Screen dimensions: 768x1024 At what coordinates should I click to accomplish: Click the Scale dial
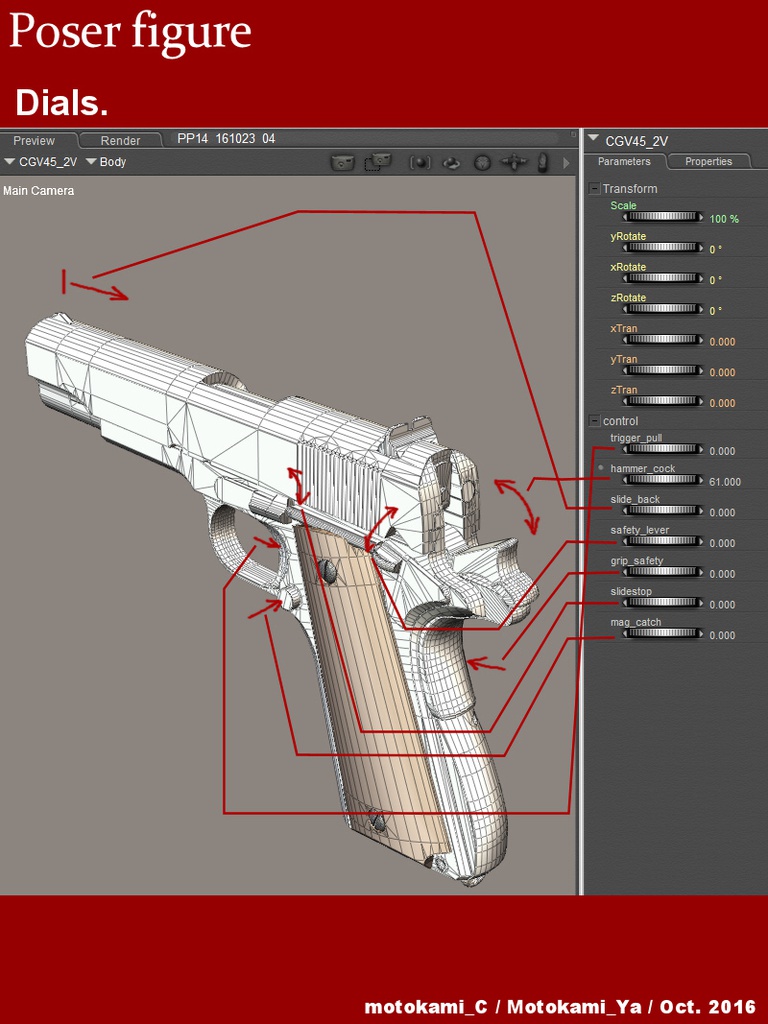click(663, 217)
